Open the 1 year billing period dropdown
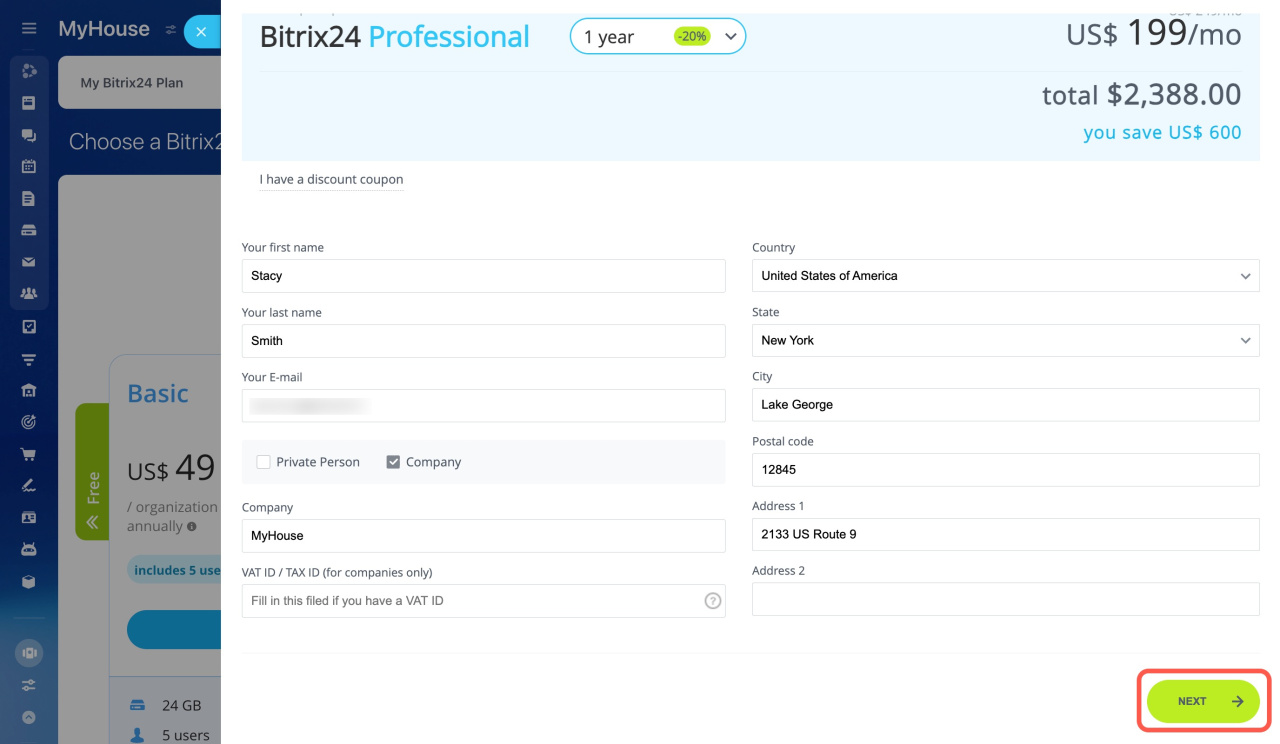Image resolution: width=1280 pixels, height=744 pixels. pos(658,37)
